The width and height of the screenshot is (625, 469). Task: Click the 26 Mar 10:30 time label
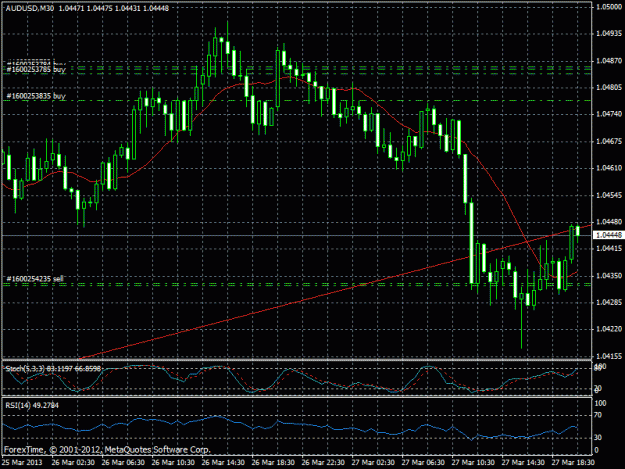[173, 463]
